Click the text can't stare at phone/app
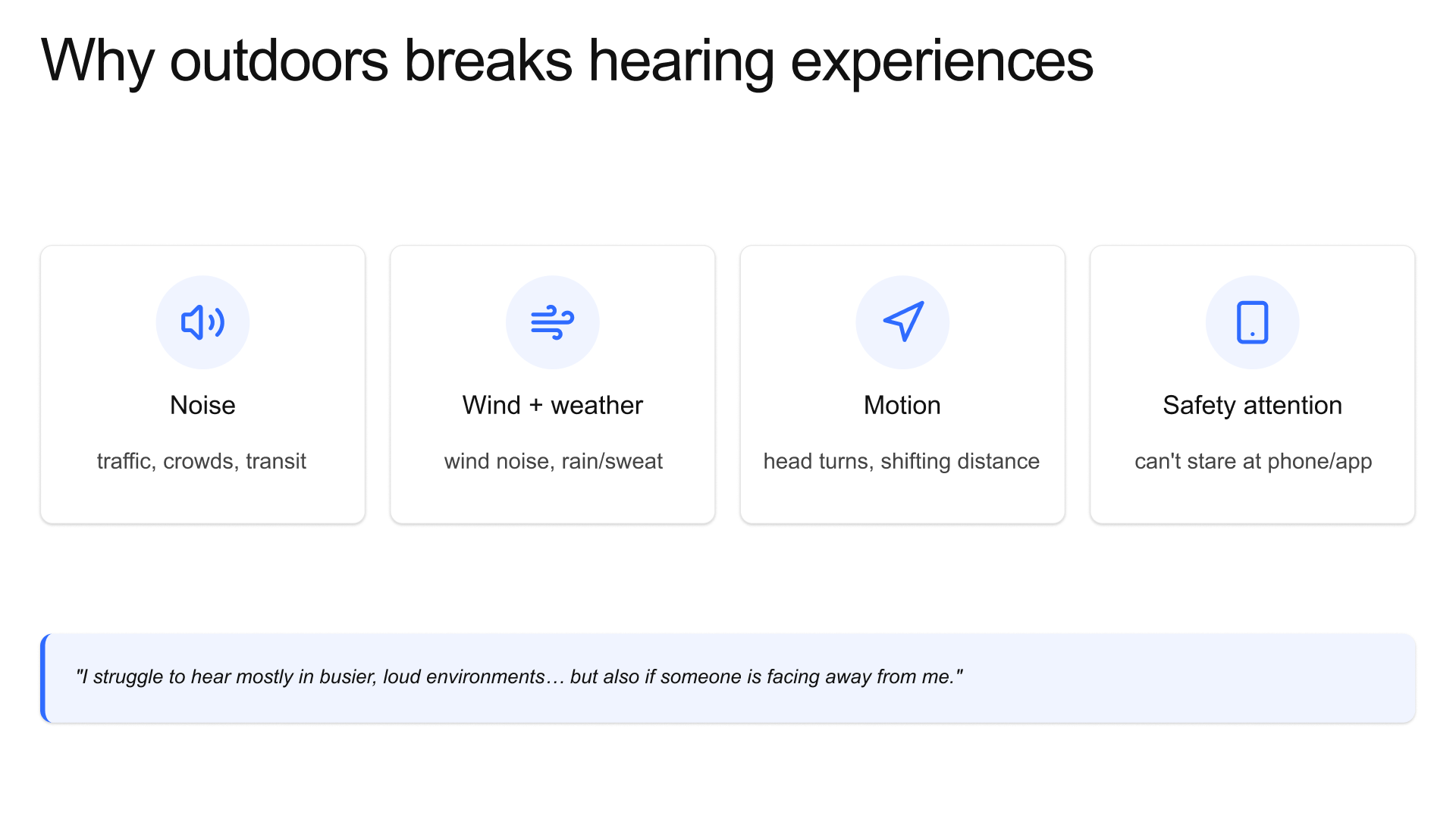This screenshot has height=819, width=1456. (1253, 461)
